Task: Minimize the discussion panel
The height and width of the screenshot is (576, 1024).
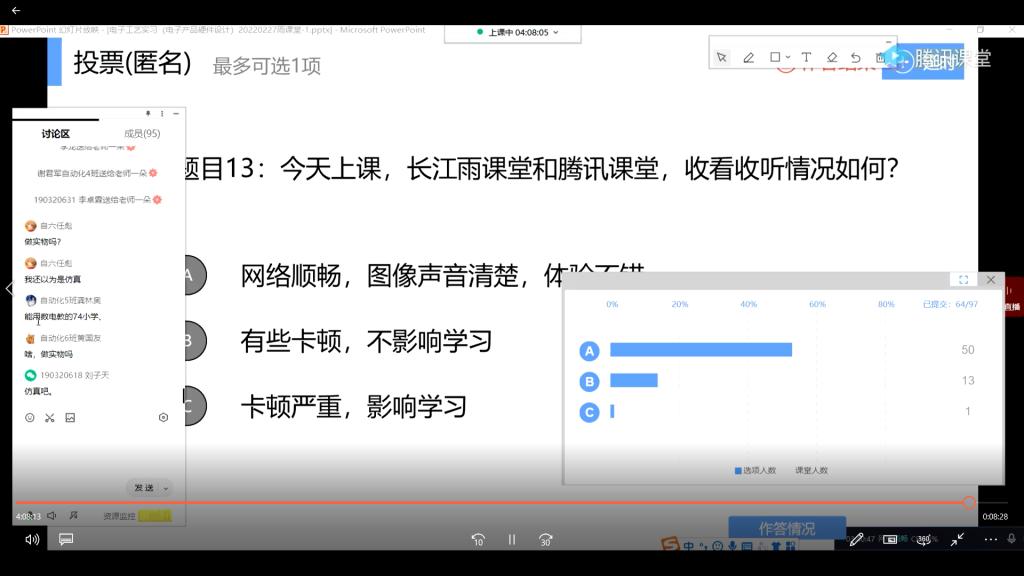Action: [x=176, y=113]
